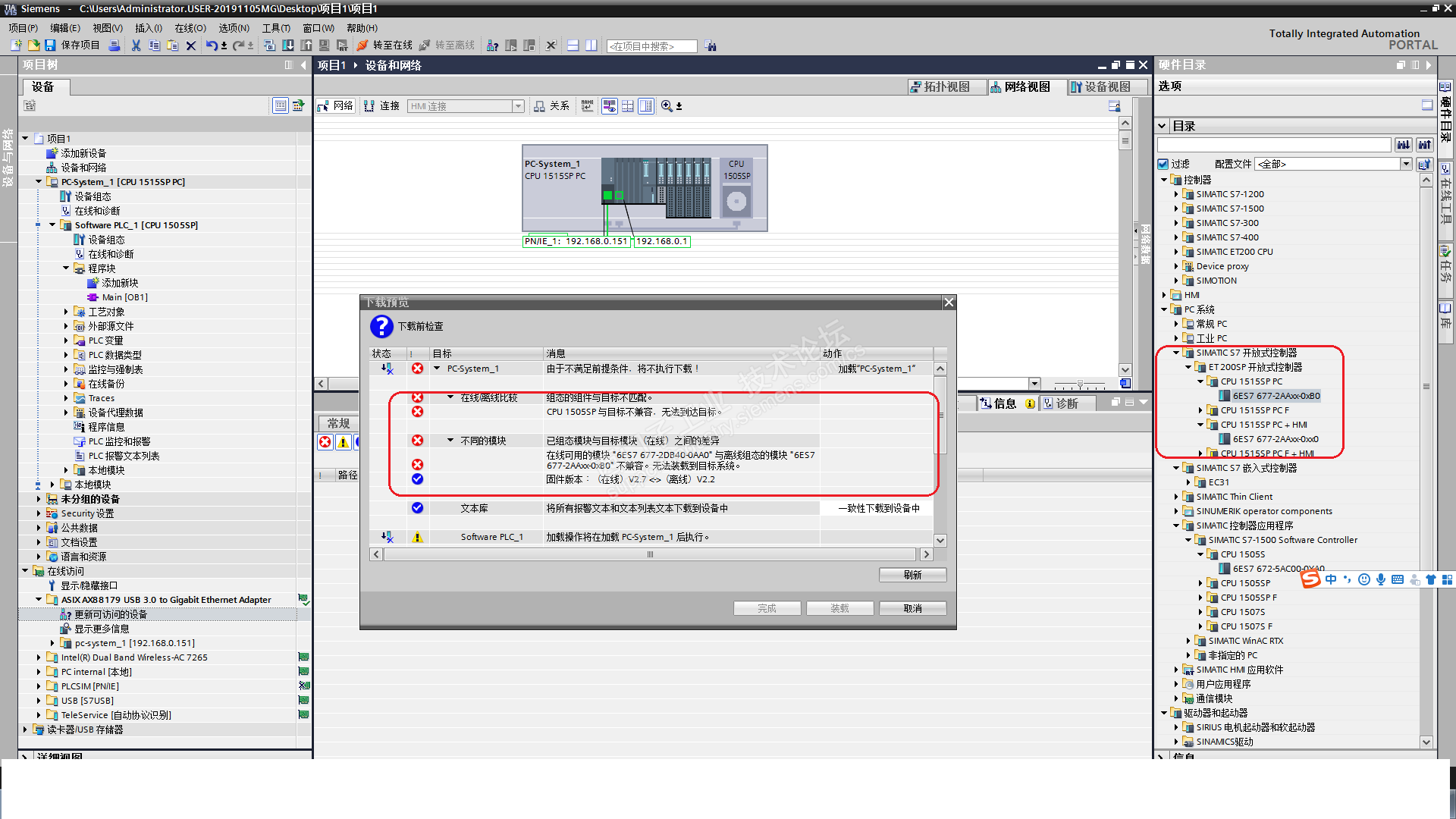
Task: Toggle the firmware version check mark row
Action: click(417, 479)
